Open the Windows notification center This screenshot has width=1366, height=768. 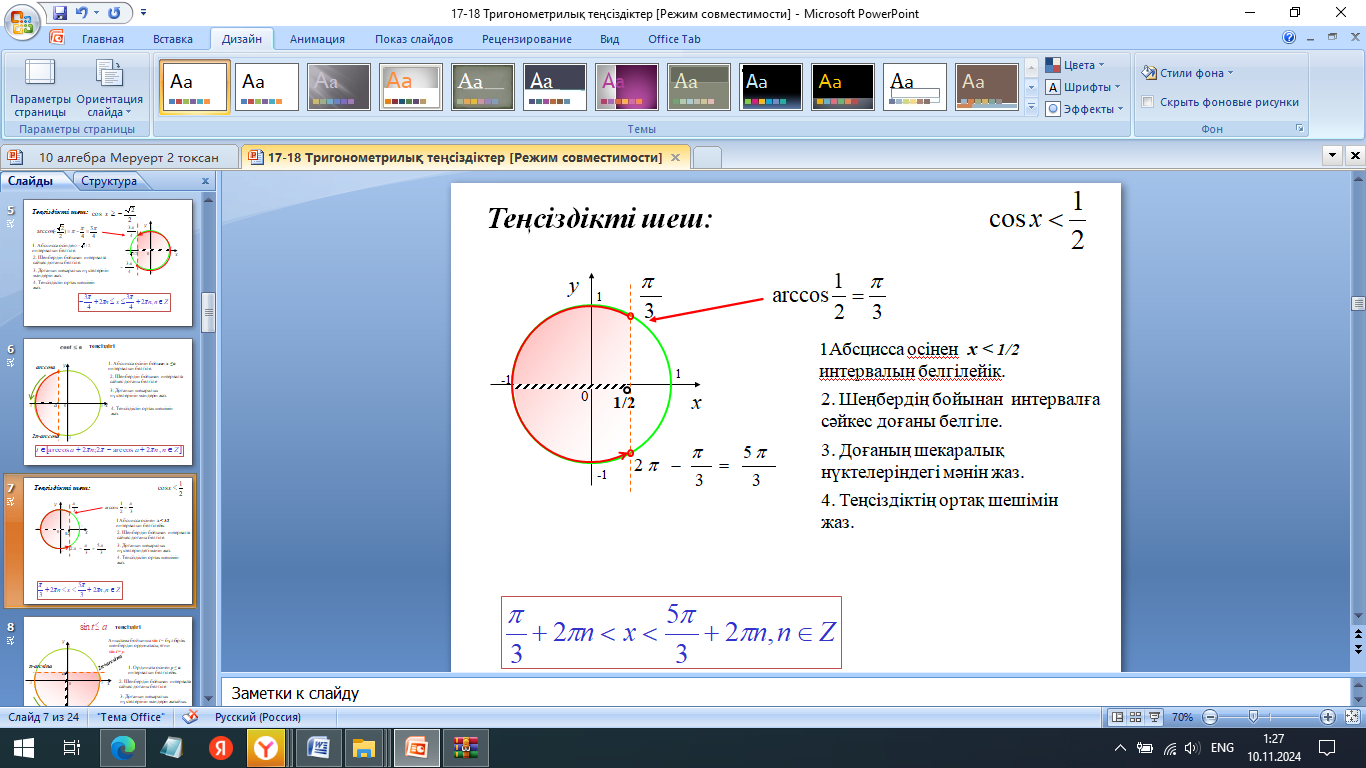click(1327, 747)
